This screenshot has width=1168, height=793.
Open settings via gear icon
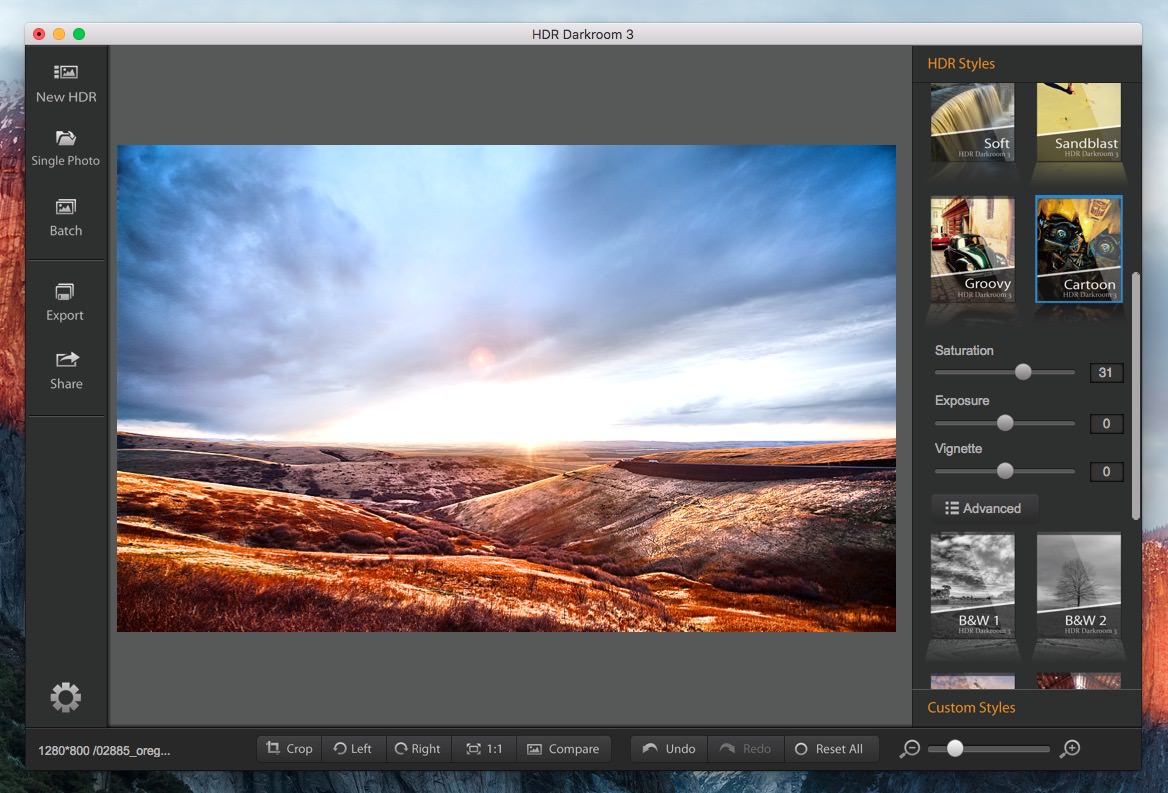tap(66, 697)
